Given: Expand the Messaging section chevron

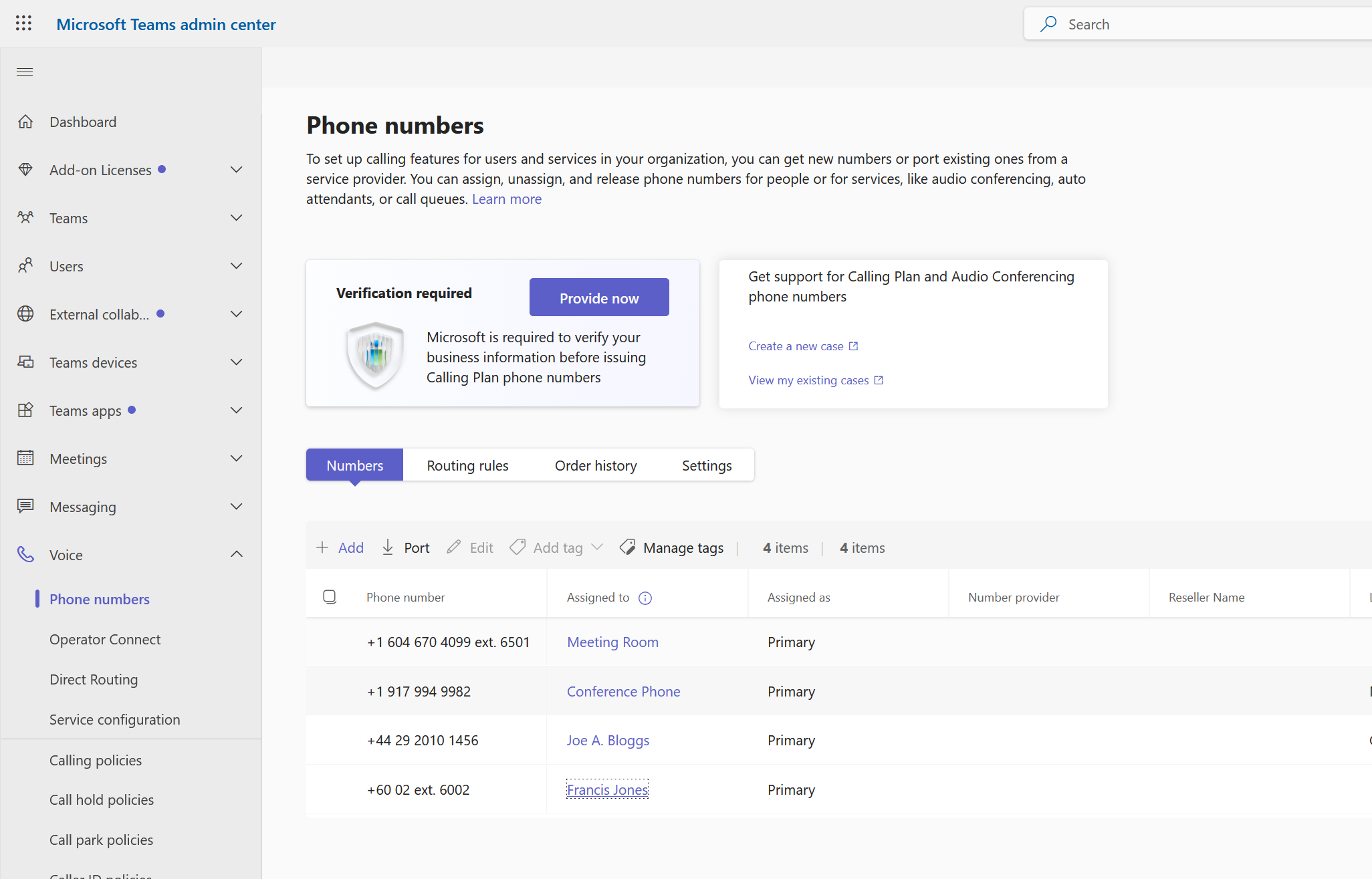Looking at the screenshot, I should click(x=236, y=507).
